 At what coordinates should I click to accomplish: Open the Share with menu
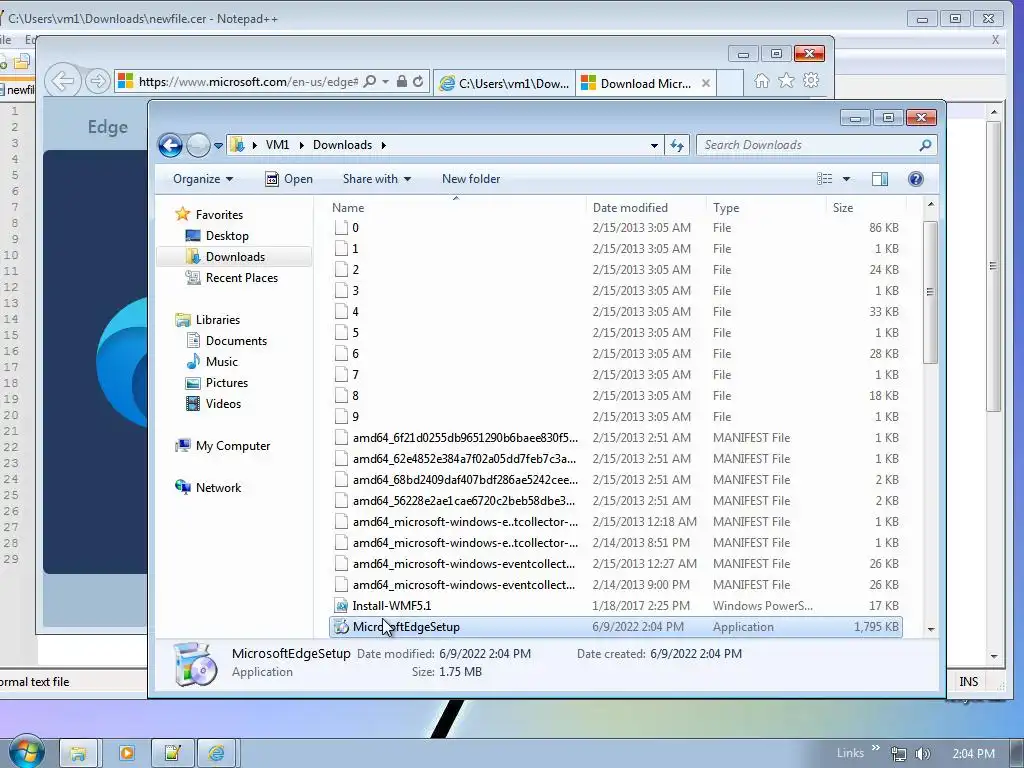[x=377, y=179]
